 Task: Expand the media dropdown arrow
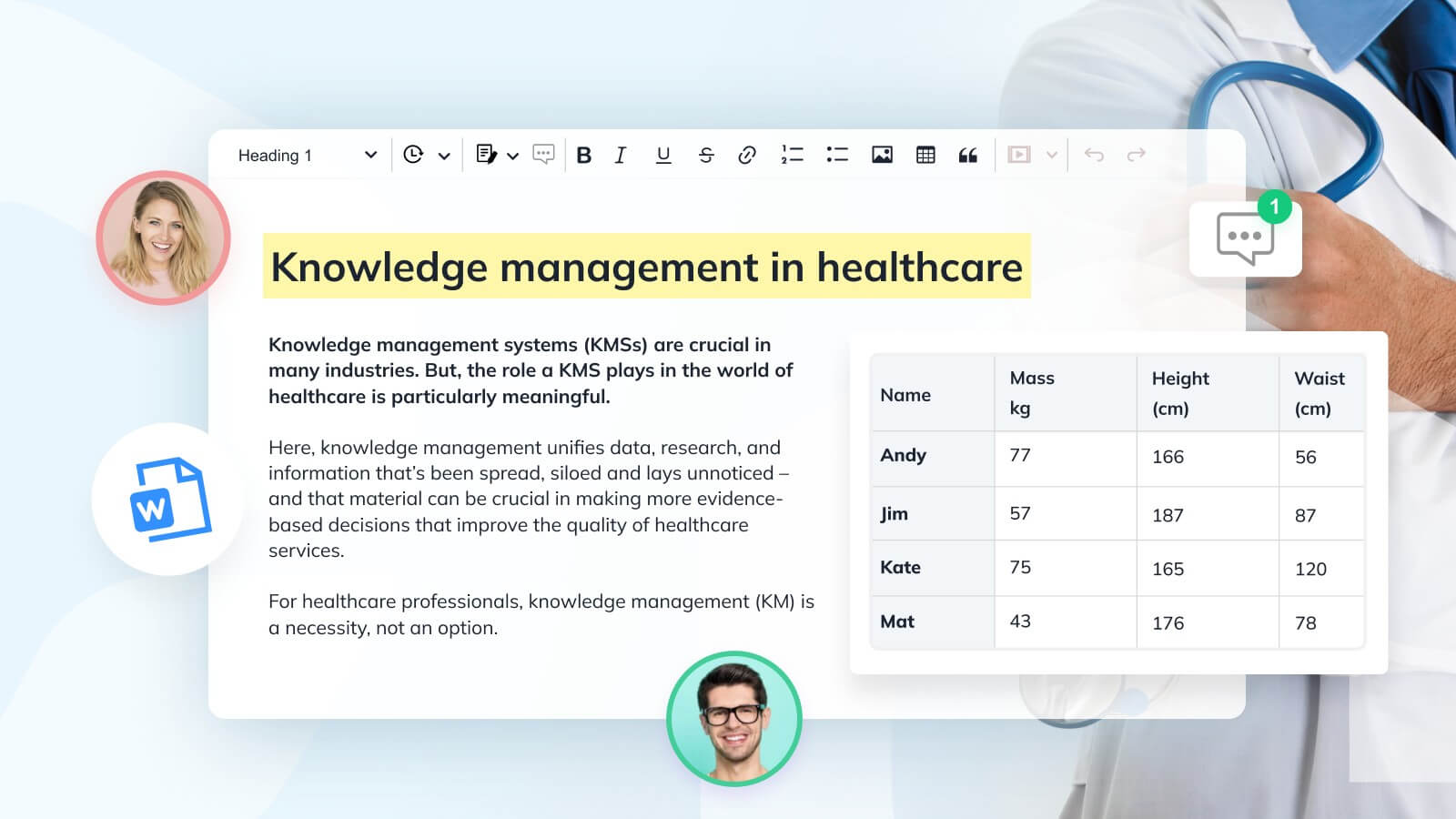1052,155
